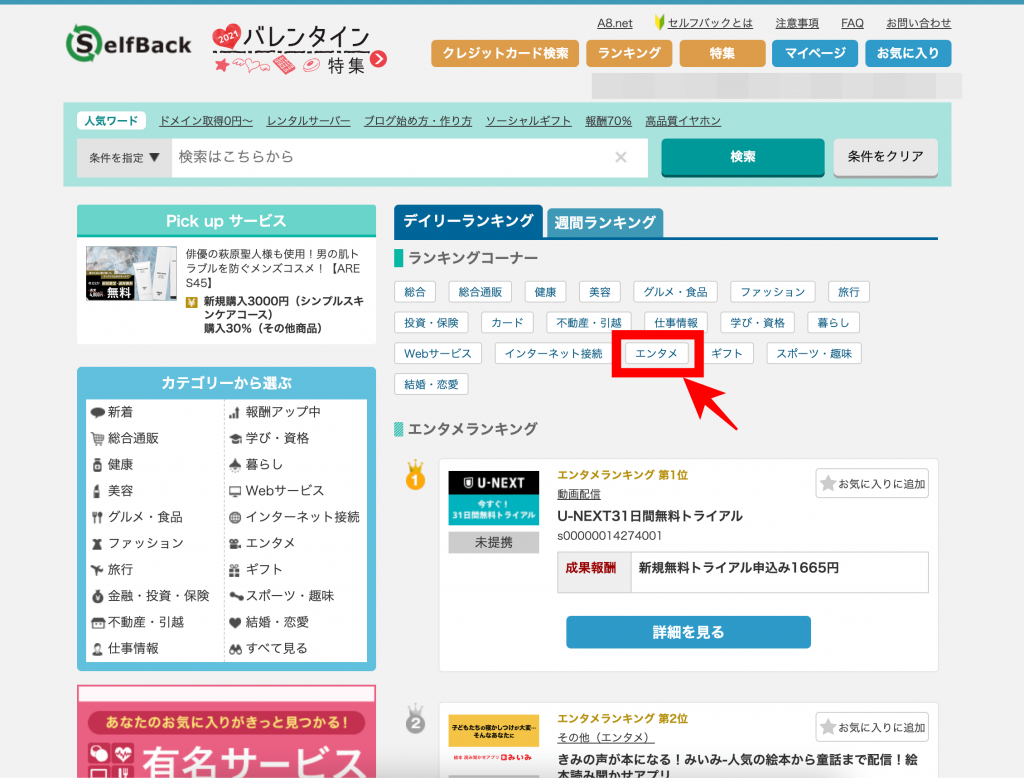Screen dimensions: 1024x778
Task: Select the デイリーランキング tab
Action: click(x=468, y=221)
